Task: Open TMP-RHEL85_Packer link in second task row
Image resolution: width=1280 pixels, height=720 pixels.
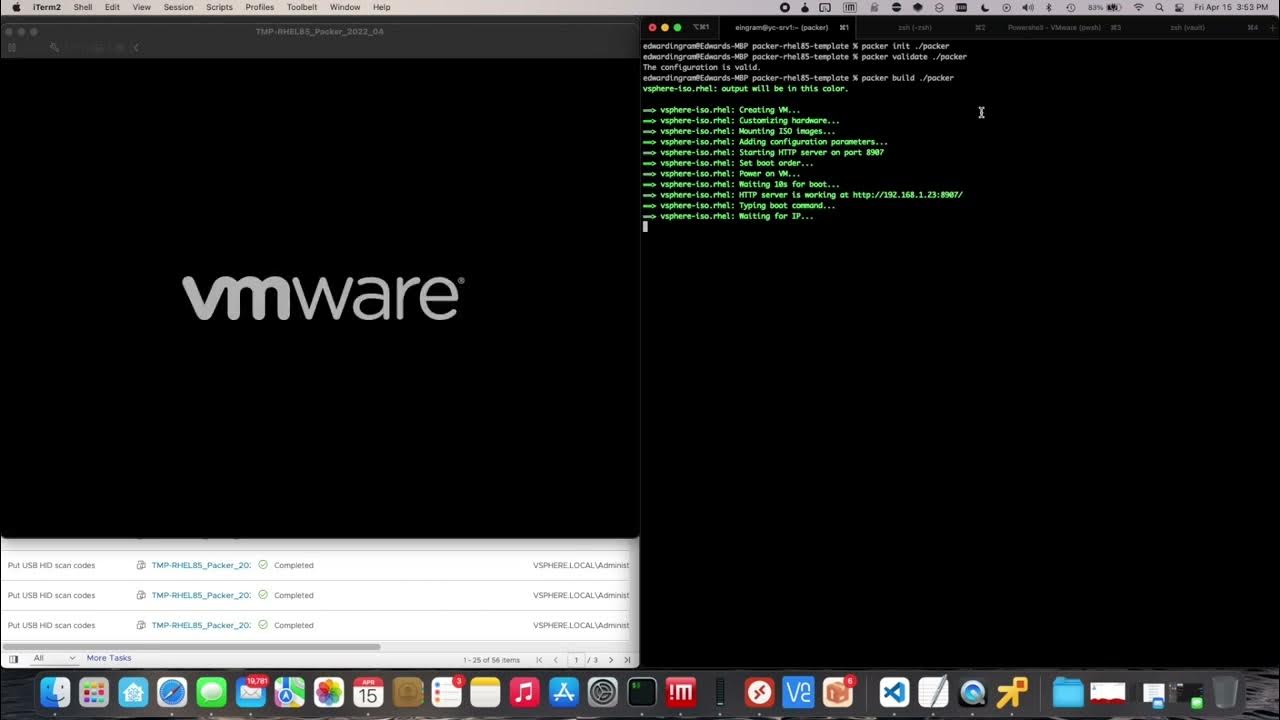Action: (201, 595)
